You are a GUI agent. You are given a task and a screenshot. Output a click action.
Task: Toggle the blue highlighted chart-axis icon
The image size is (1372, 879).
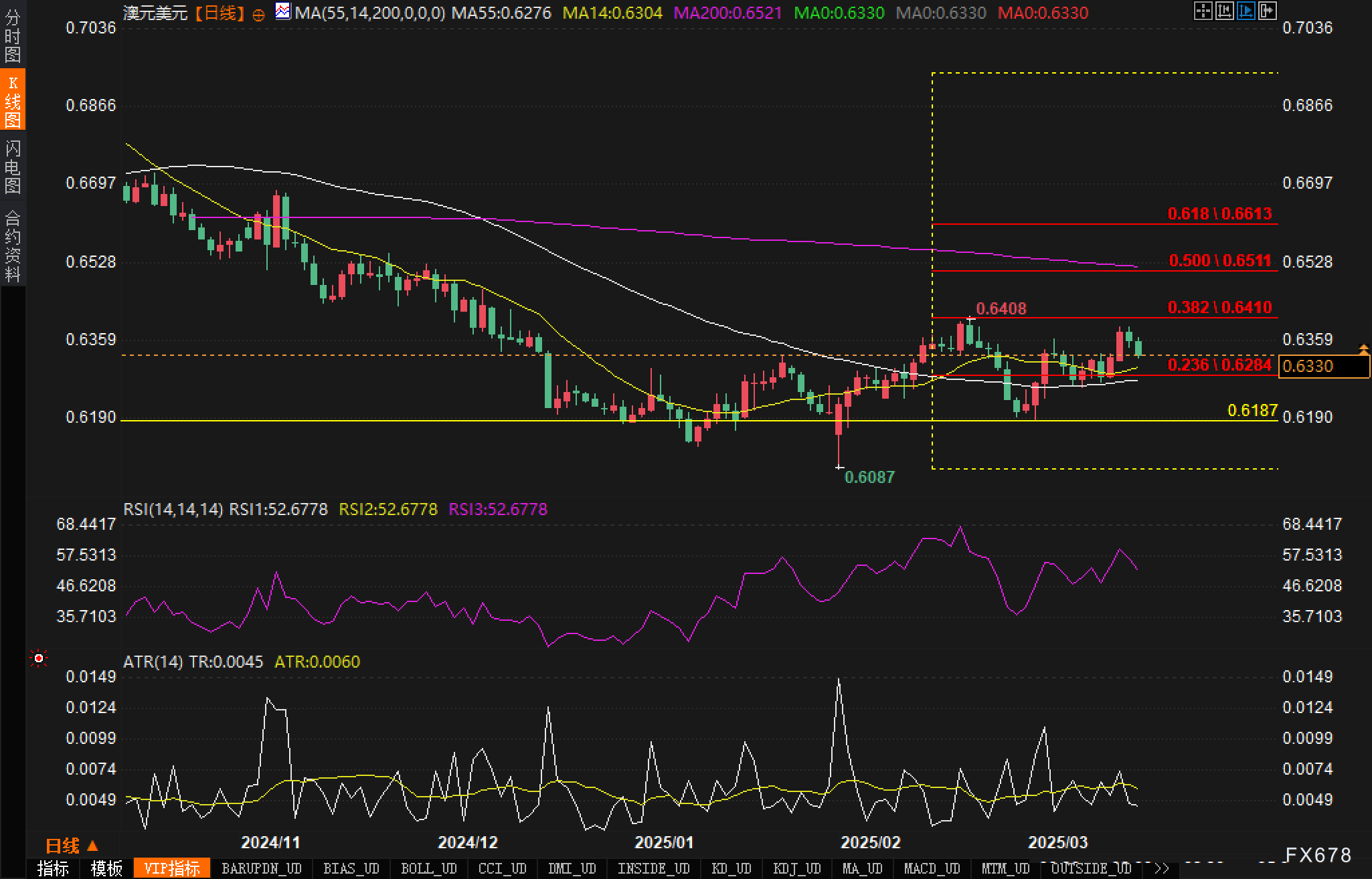coord(1246,11)
